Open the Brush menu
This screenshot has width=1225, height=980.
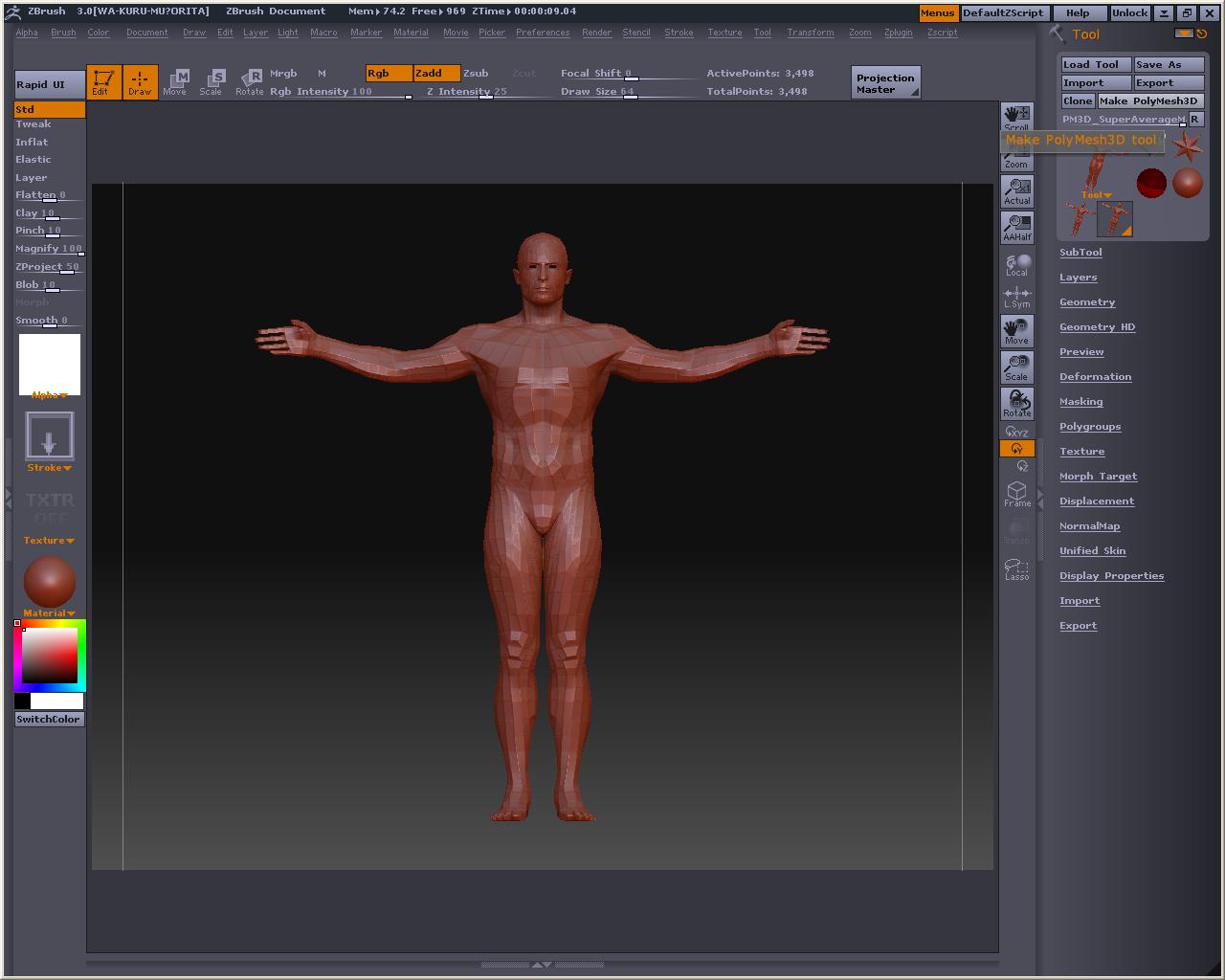click(63, 33)
